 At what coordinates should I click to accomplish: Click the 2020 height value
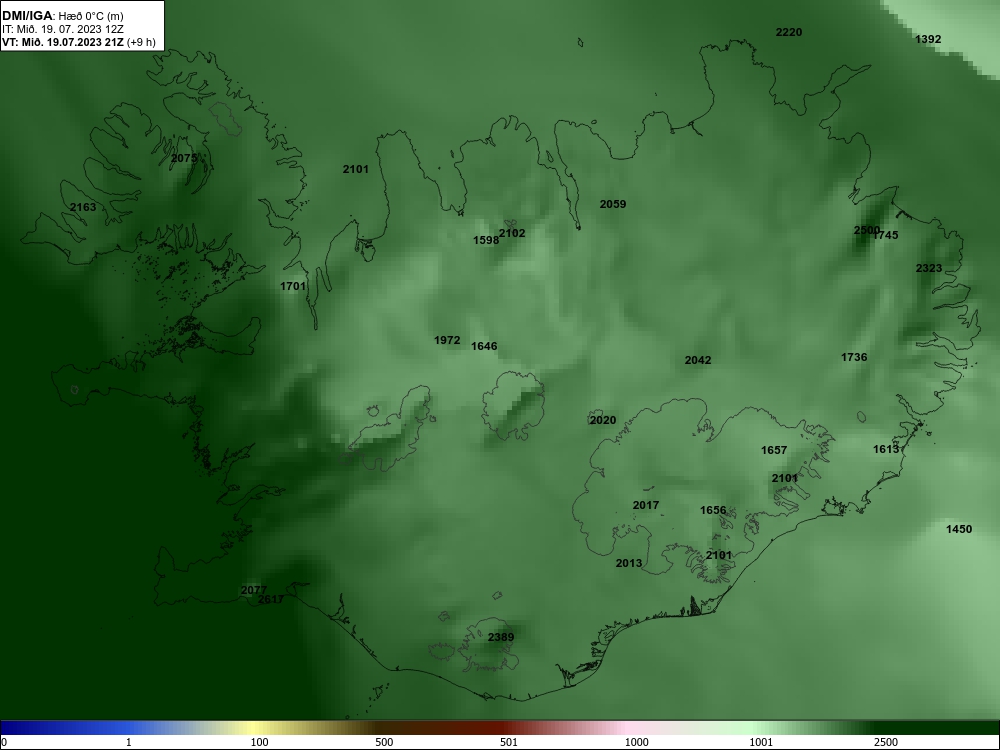point(603,420)
